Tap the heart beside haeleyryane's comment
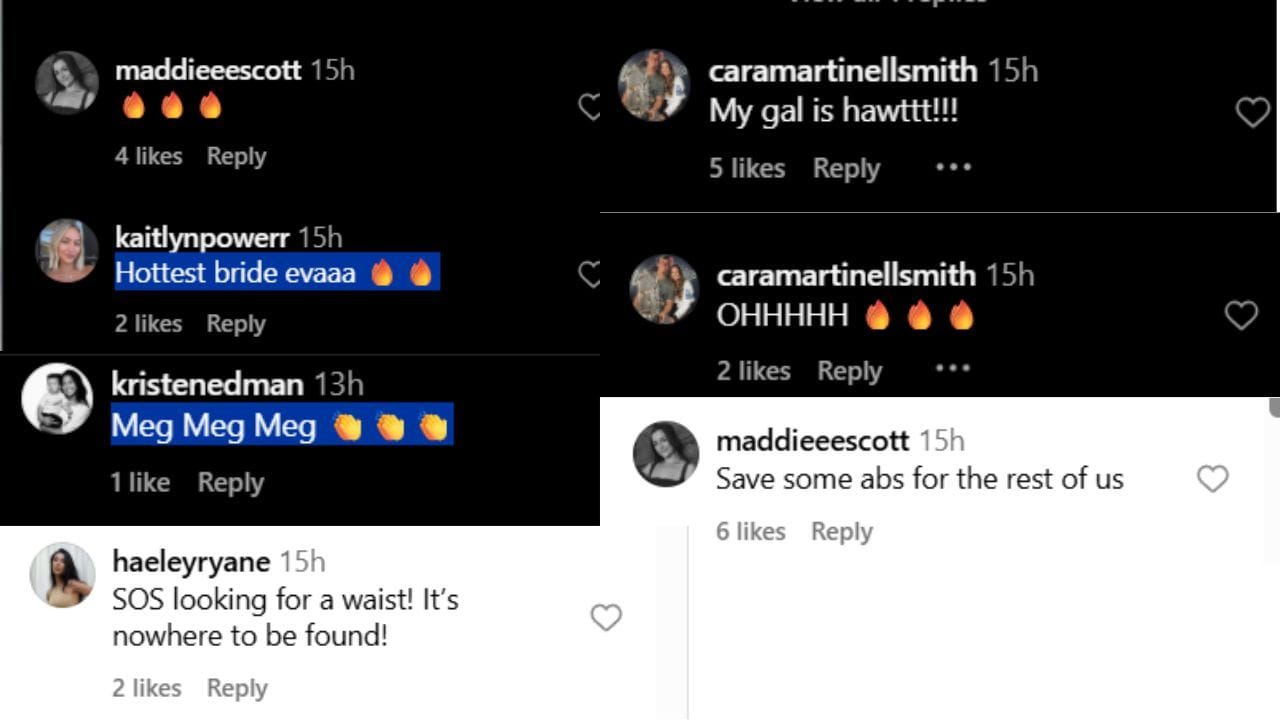 [606, 617]
